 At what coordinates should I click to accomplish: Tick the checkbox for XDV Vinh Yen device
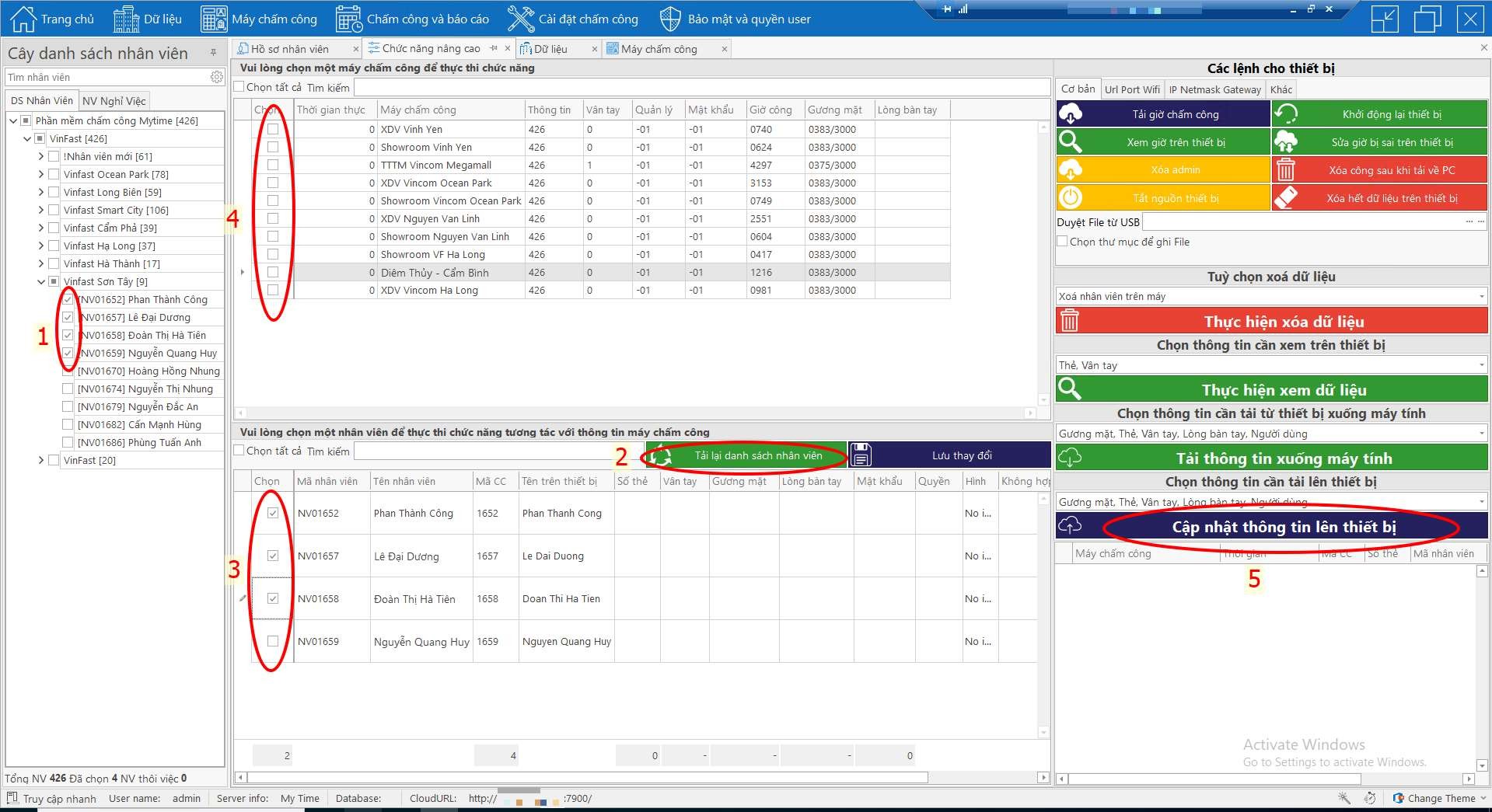point(273,129)
